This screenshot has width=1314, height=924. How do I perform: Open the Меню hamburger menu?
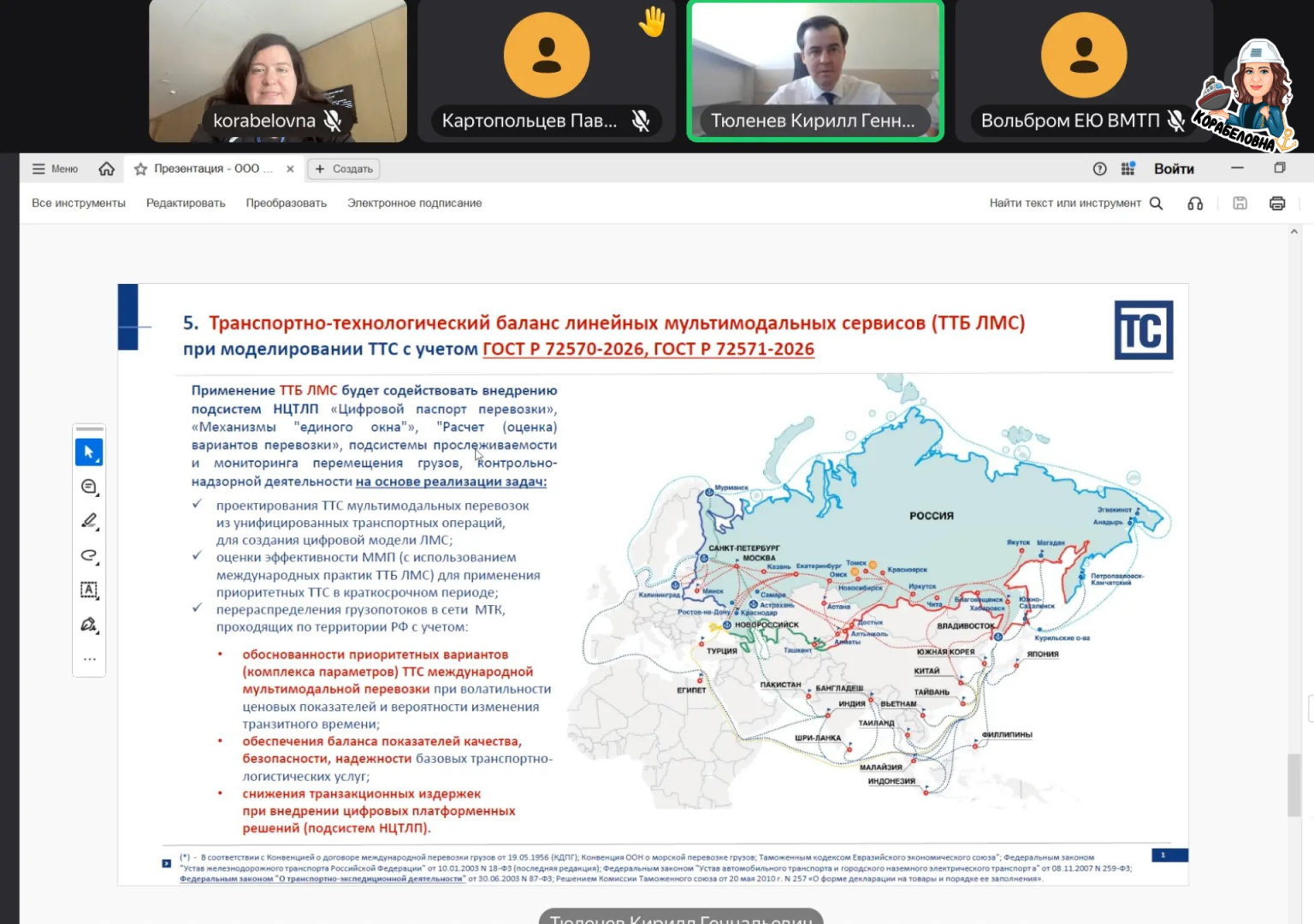pos(55,169)
